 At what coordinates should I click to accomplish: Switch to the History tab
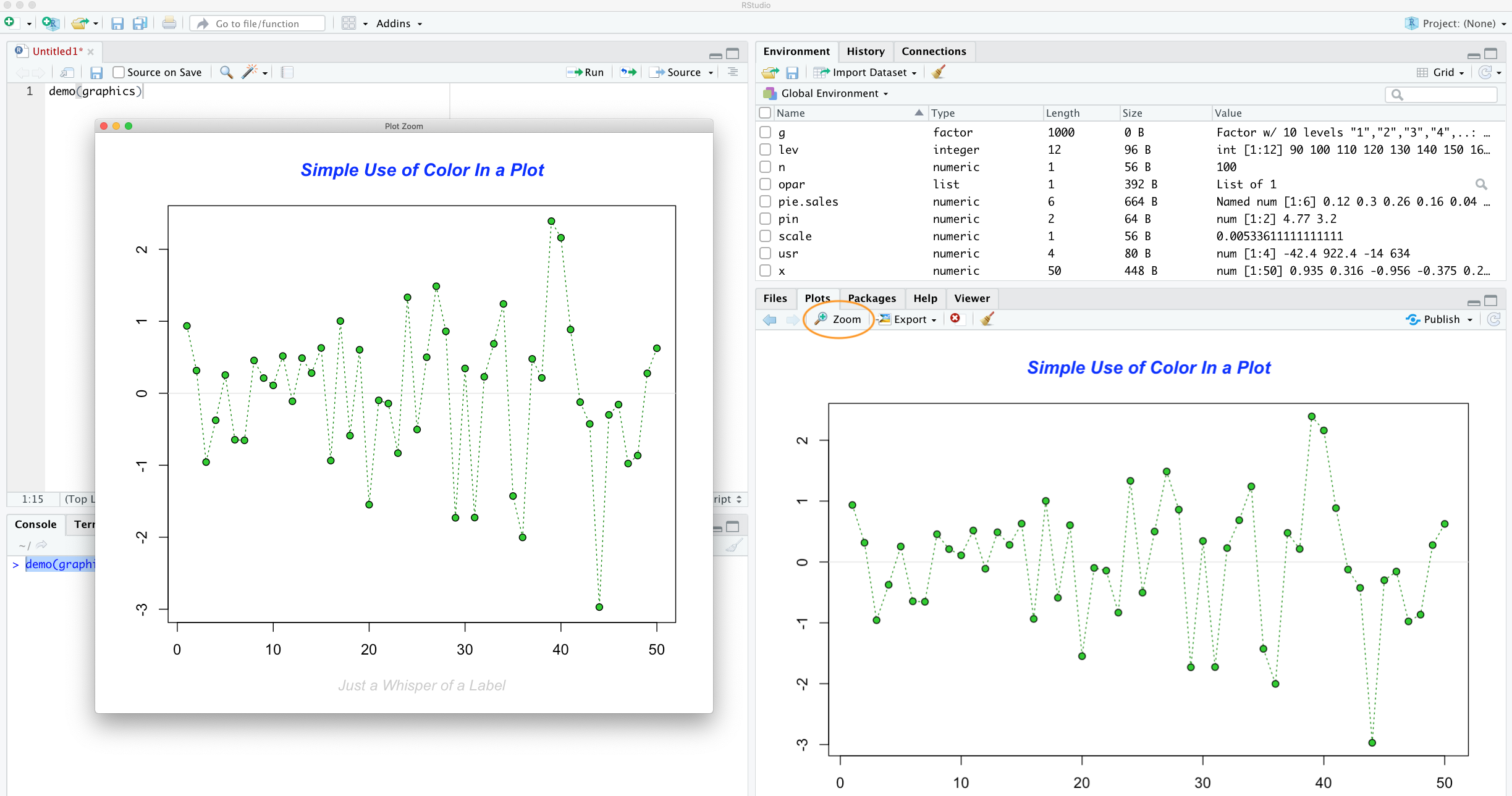point(865,51)
